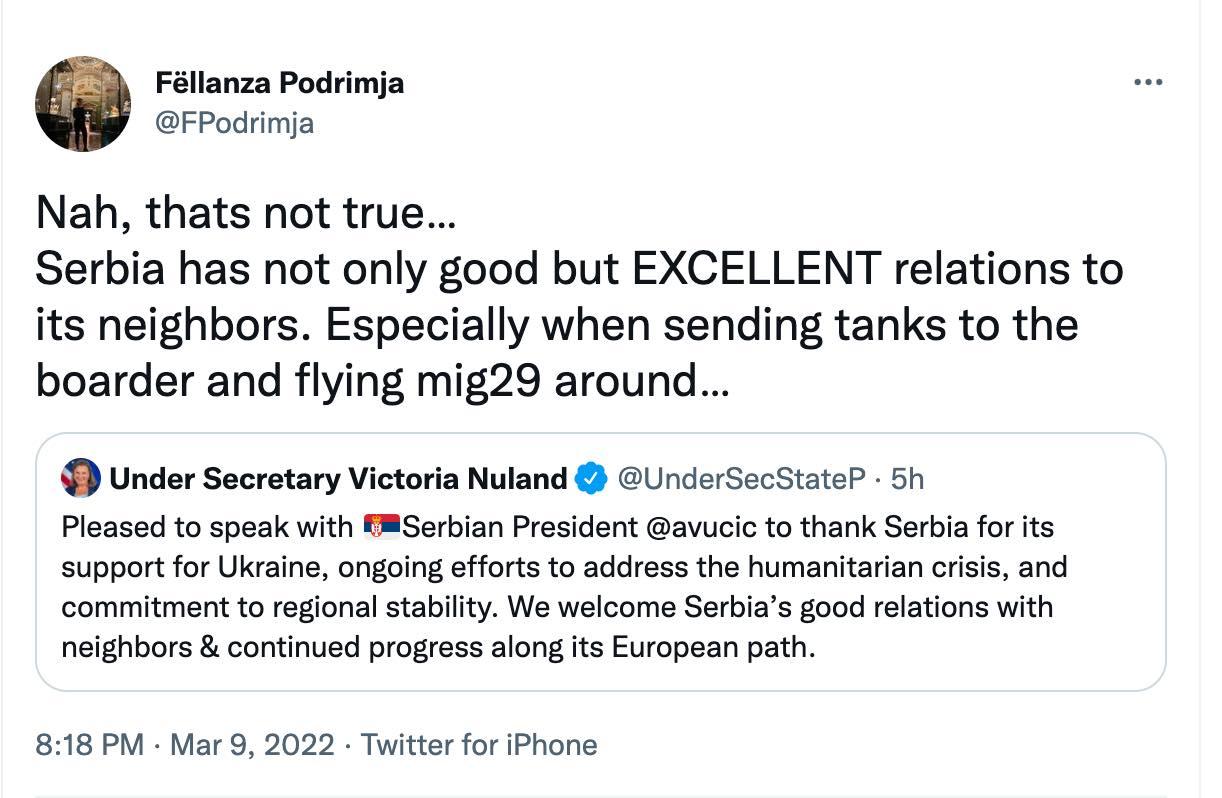This screenshot has height=798, width=1222.
Task: Click Under Secretary Victoria Nuland name
Action: (x=338, y=480)
